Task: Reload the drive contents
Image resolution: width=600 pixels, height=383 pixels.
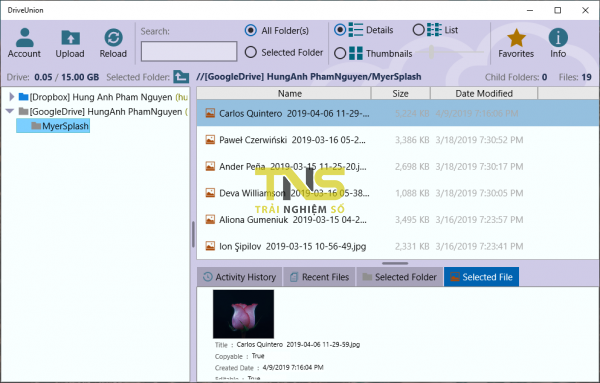Action: tap(113, 43)
